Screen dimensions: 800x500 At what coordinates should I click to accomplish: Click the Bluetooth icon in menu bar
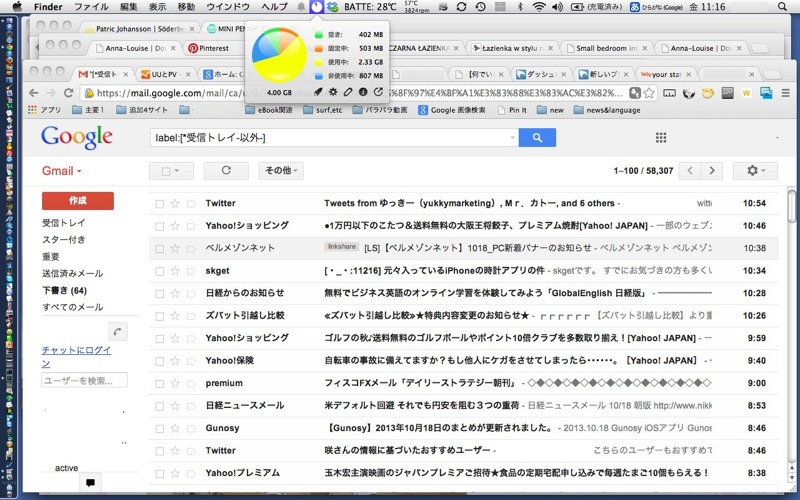coord(520,7)
